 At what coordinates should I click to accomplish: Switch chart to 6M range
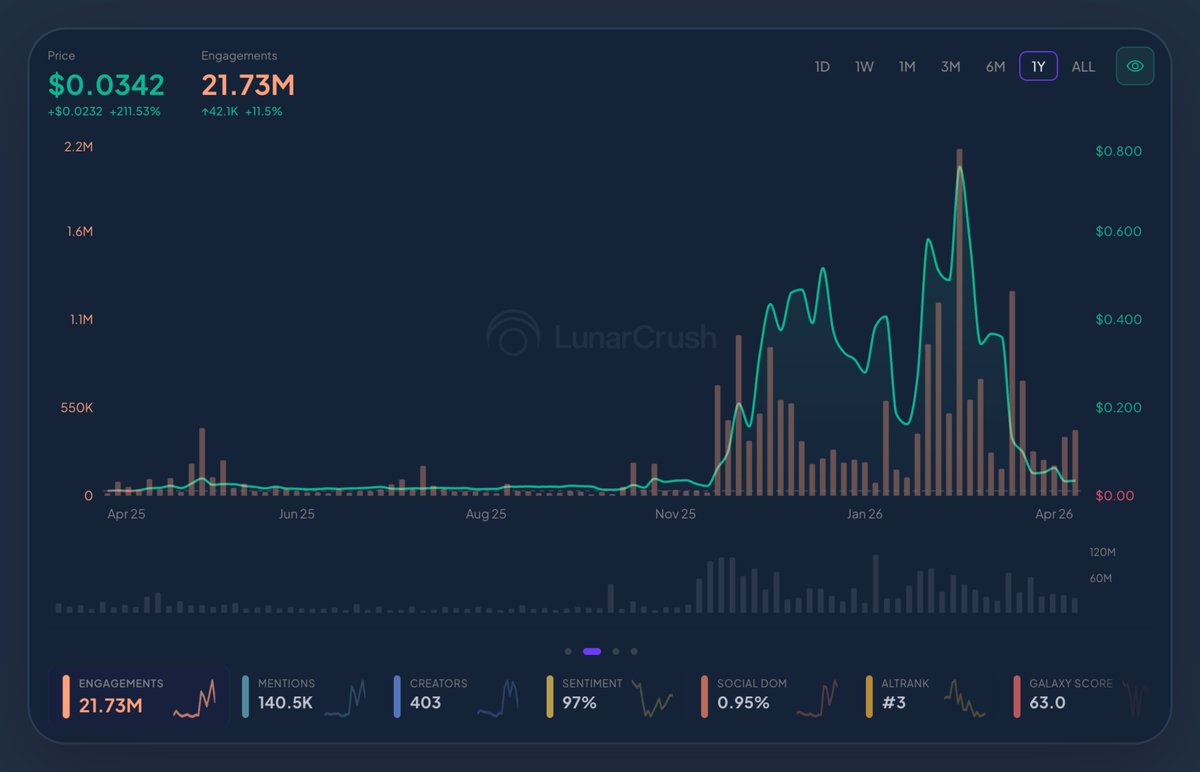(x=995, y=67)
